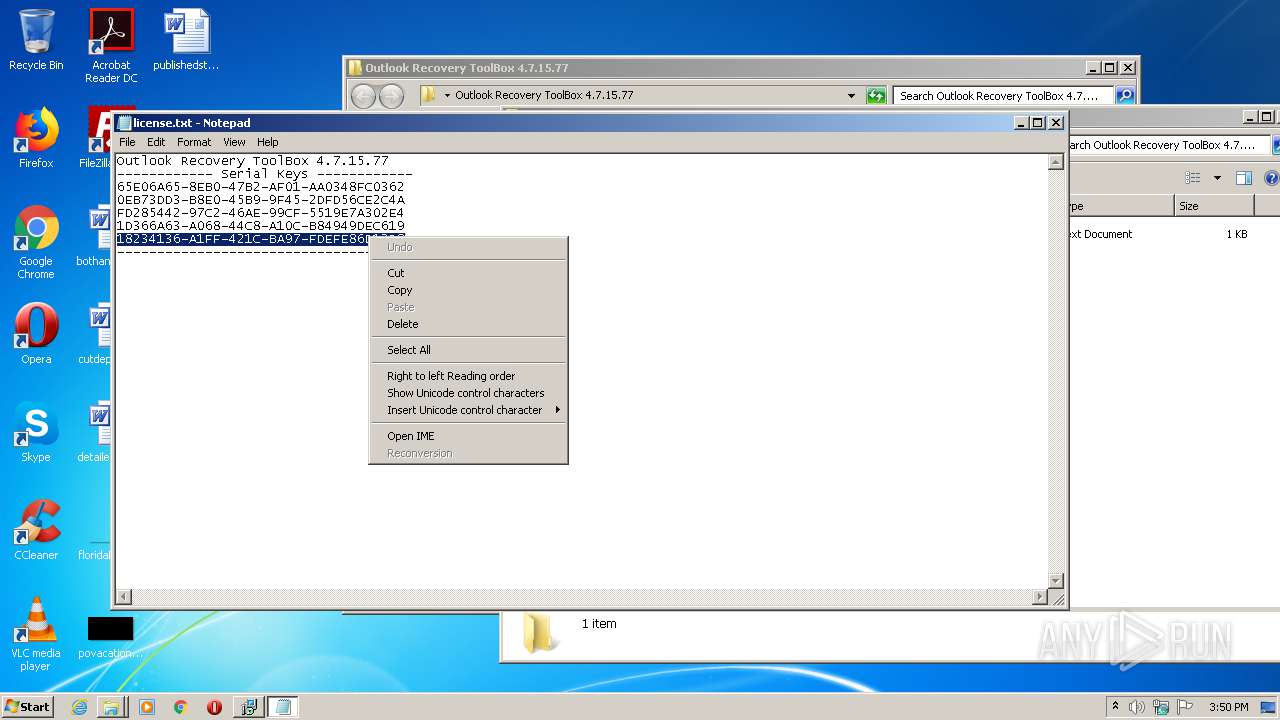This screenshot has width=1280, height=720.
Task: Toggle the preview pane icon
Action: click(x=1244, y=178)
